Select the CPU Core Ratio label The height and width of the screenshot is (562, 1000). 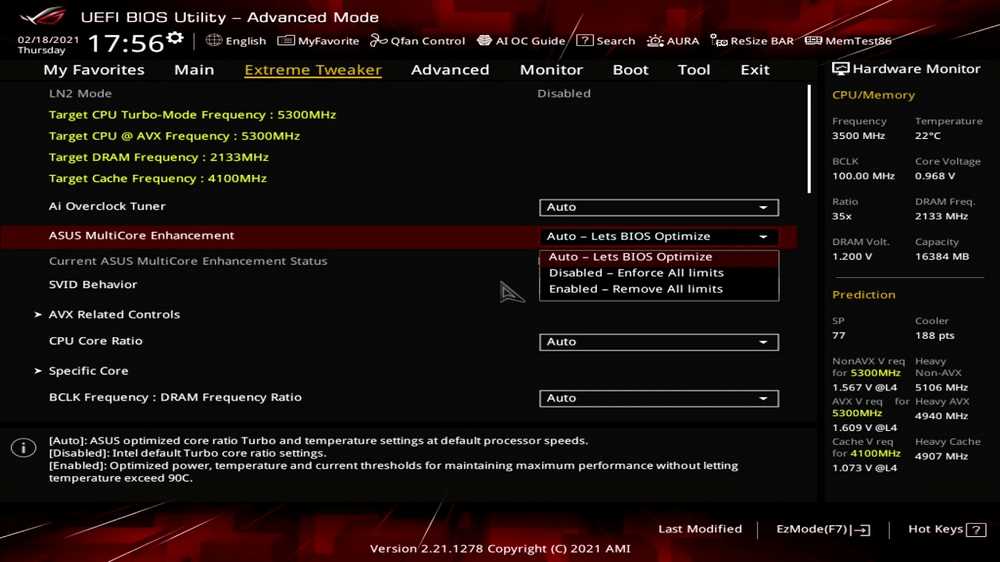tap(96, 341)
